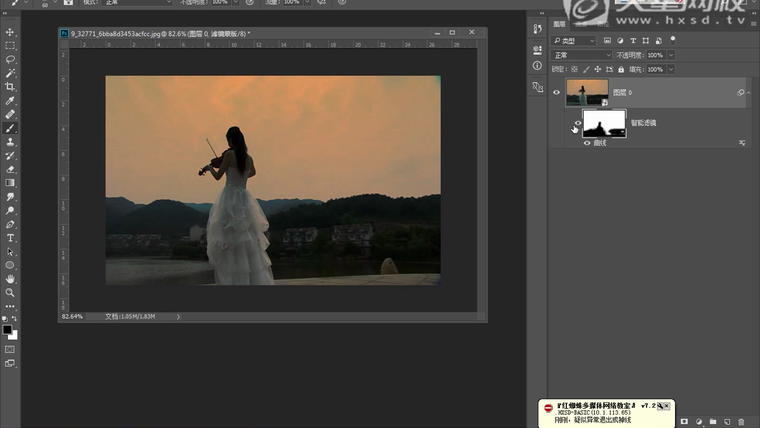760x428 pixels.
Task: Select the Hand tool
Action: (10, 279)
